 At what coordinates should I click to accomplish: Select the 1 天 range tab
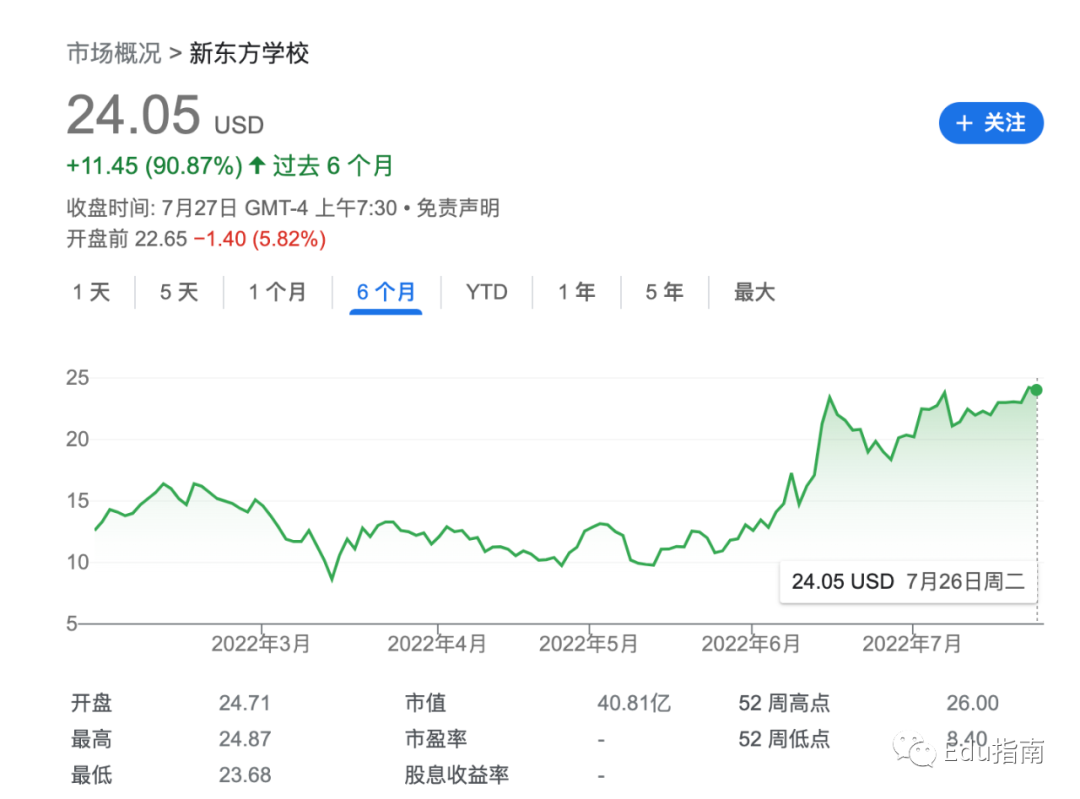click(x=92, y=292)
